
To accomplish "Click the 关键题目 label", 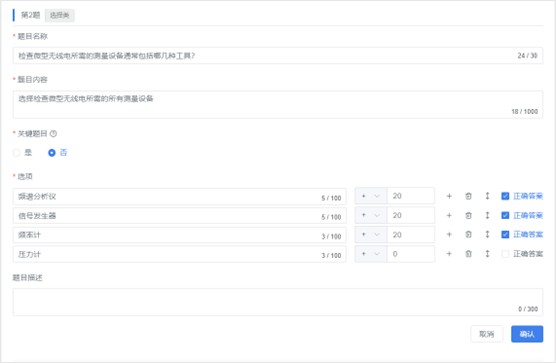I will [33, 134].
